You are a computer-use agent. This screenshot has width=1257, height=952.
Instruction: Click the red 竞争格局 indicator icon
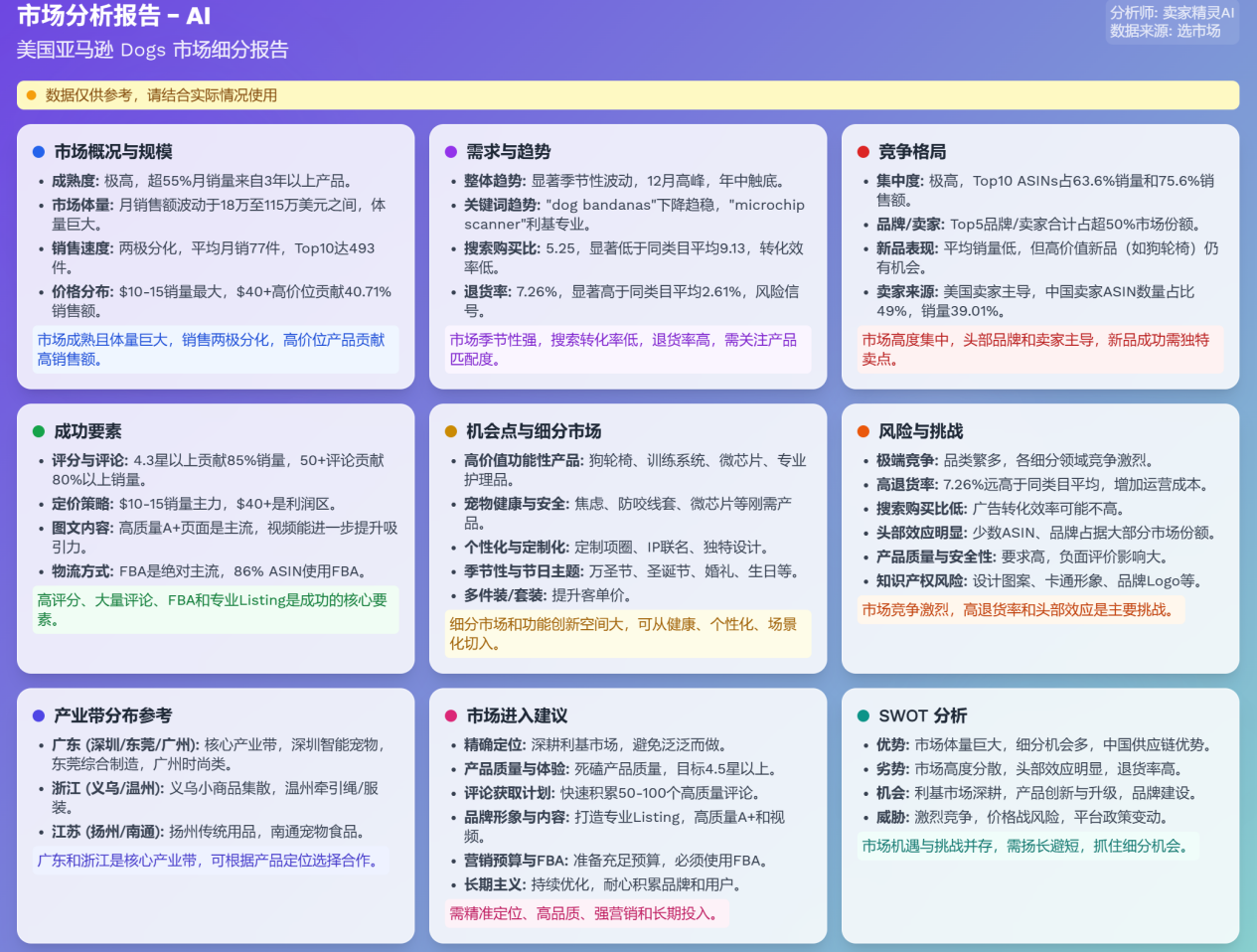pos(864,152)
